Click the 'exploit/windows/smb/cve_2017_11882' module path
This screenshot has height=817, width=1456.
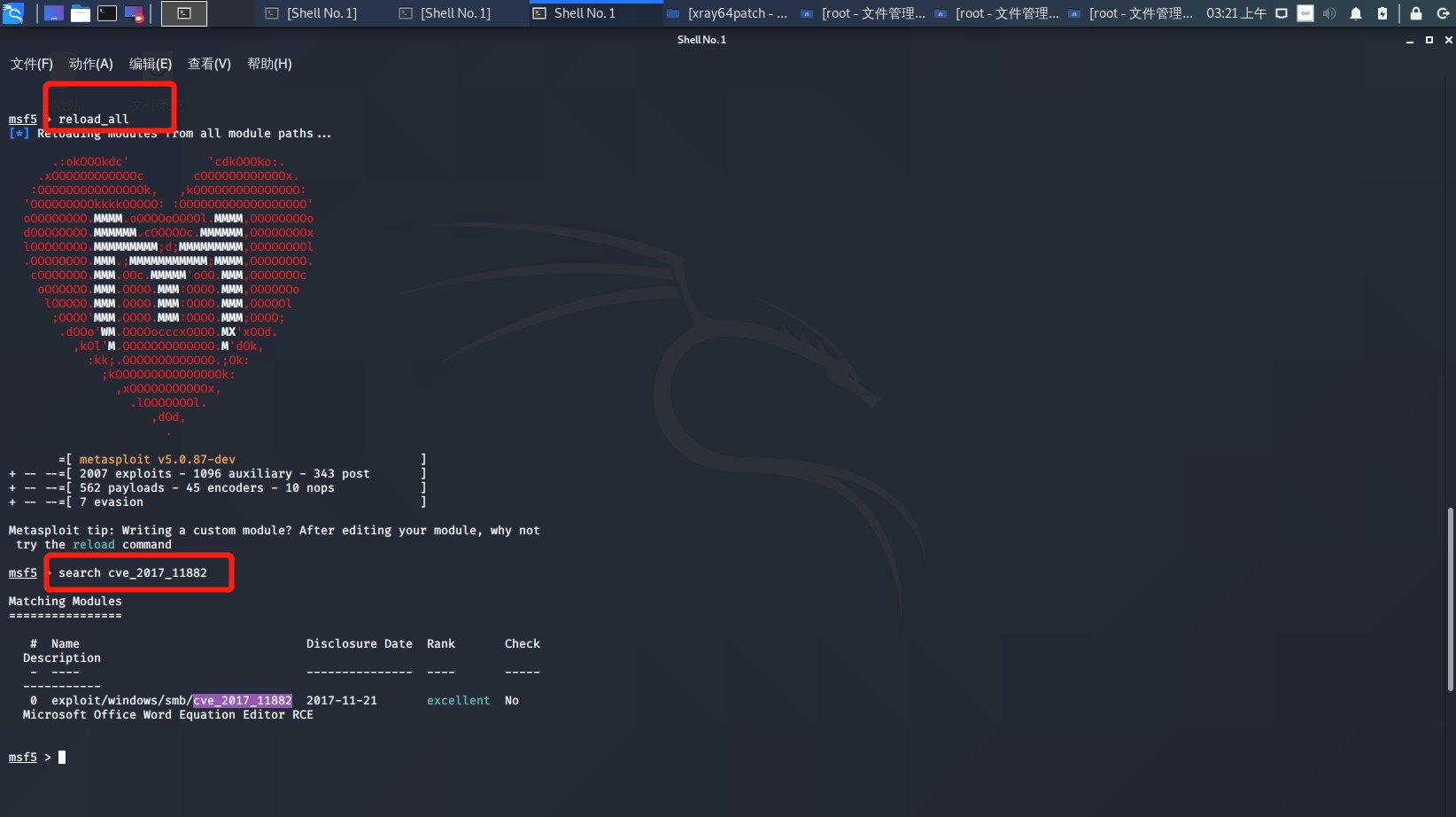(x=172, y=701)
